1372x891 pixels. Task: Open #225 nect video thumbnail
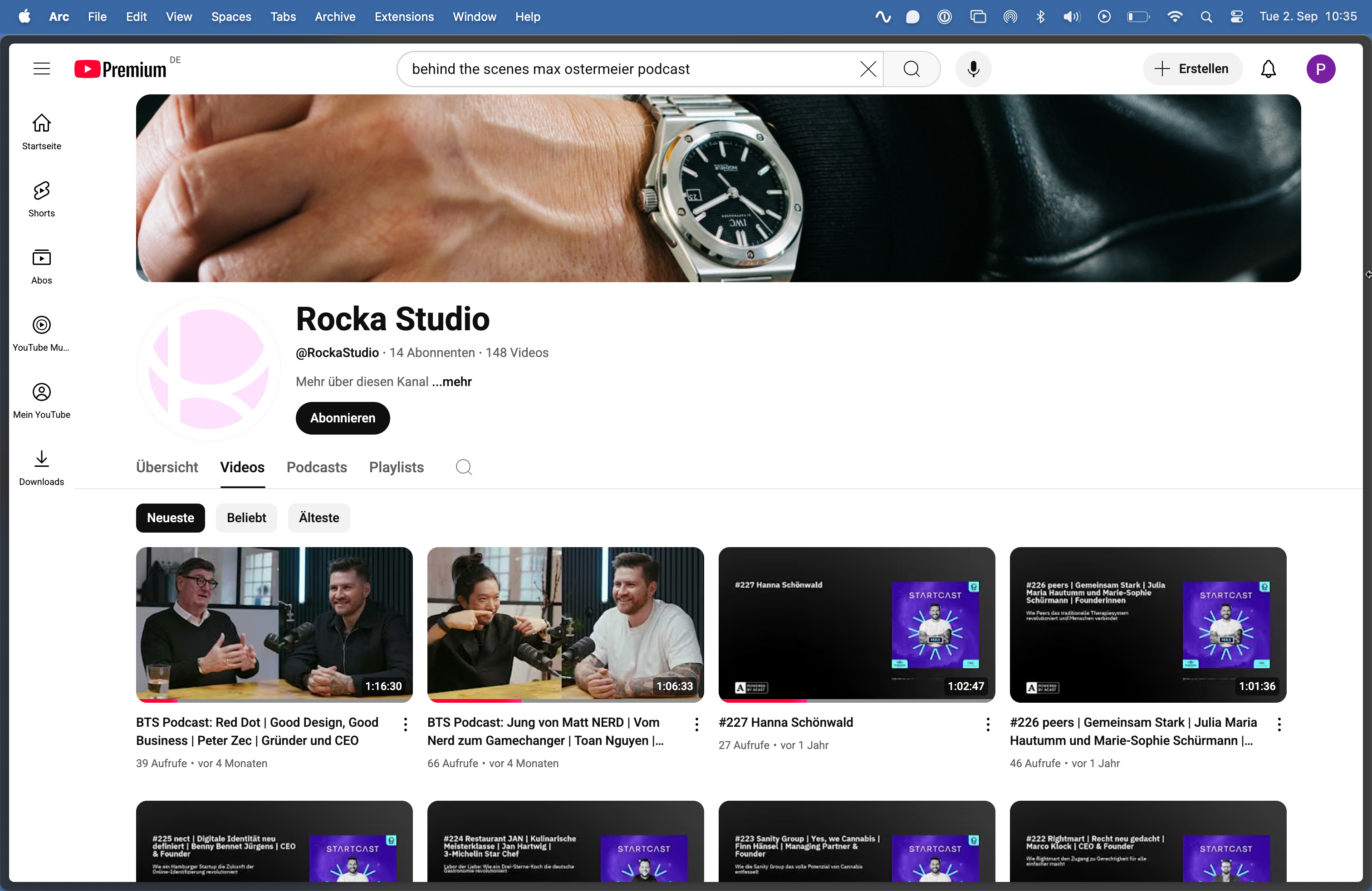click(274, 842)
